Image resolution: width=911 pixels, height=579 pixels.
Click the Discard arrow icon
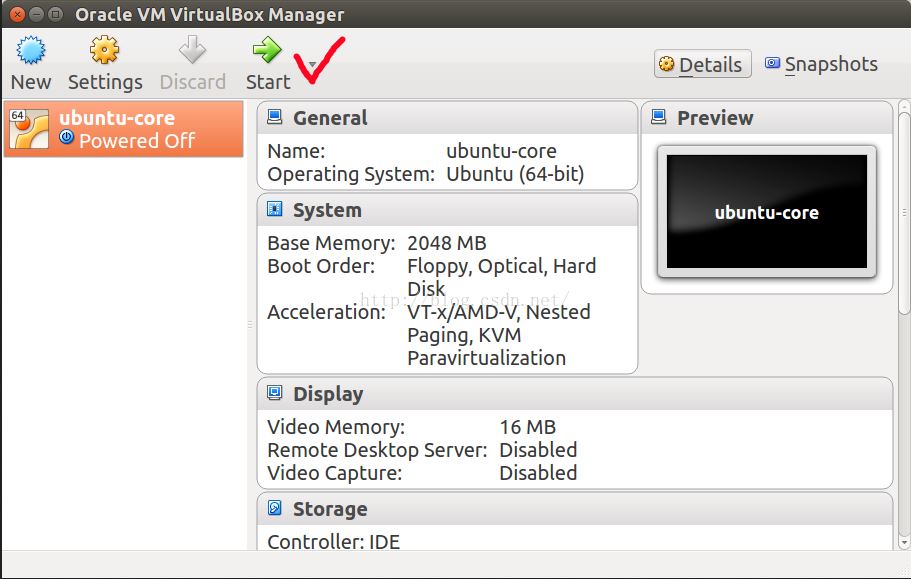pos(192,50)
